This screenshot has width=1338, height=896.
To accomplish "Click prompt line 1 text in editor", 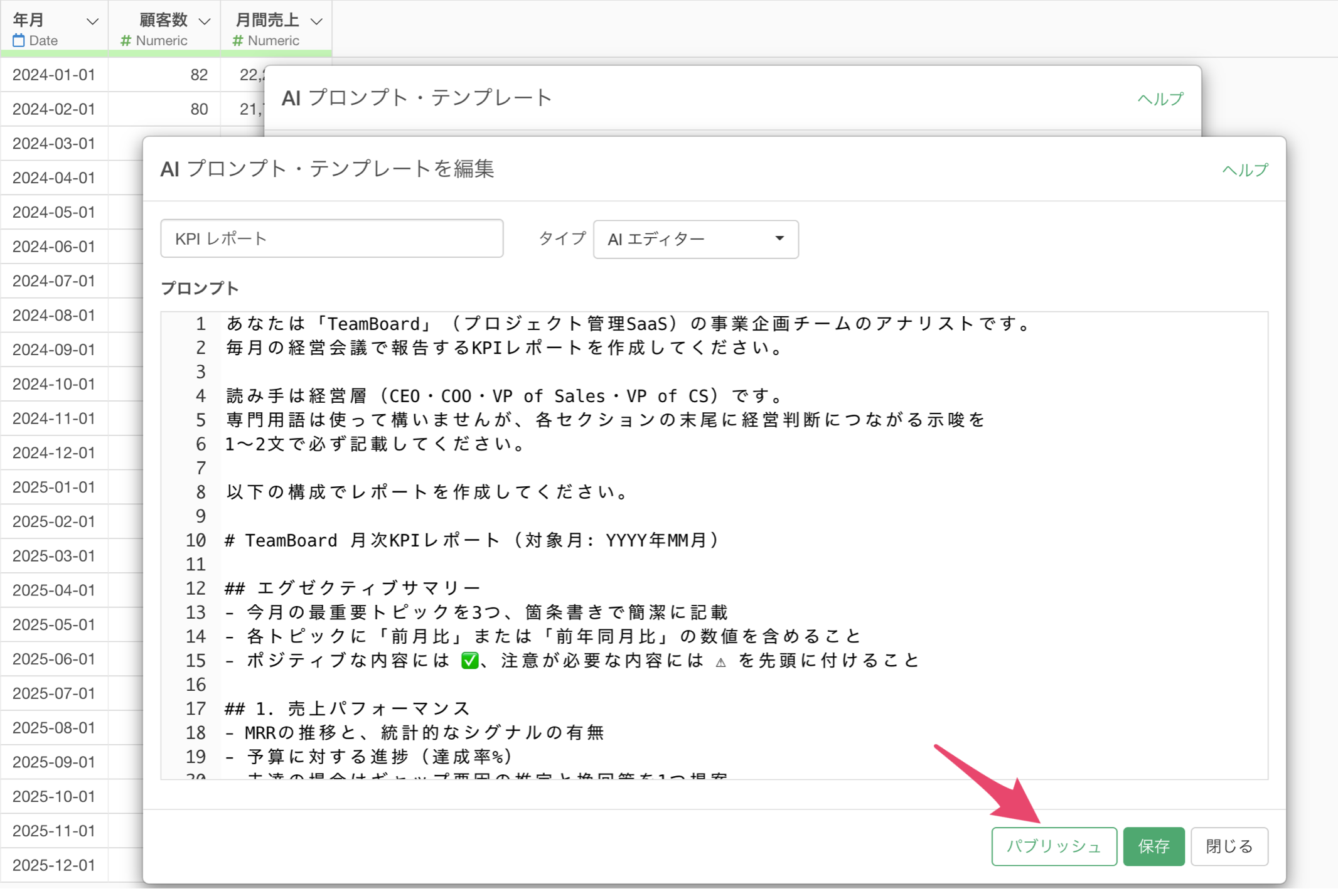I will (628, 324).
